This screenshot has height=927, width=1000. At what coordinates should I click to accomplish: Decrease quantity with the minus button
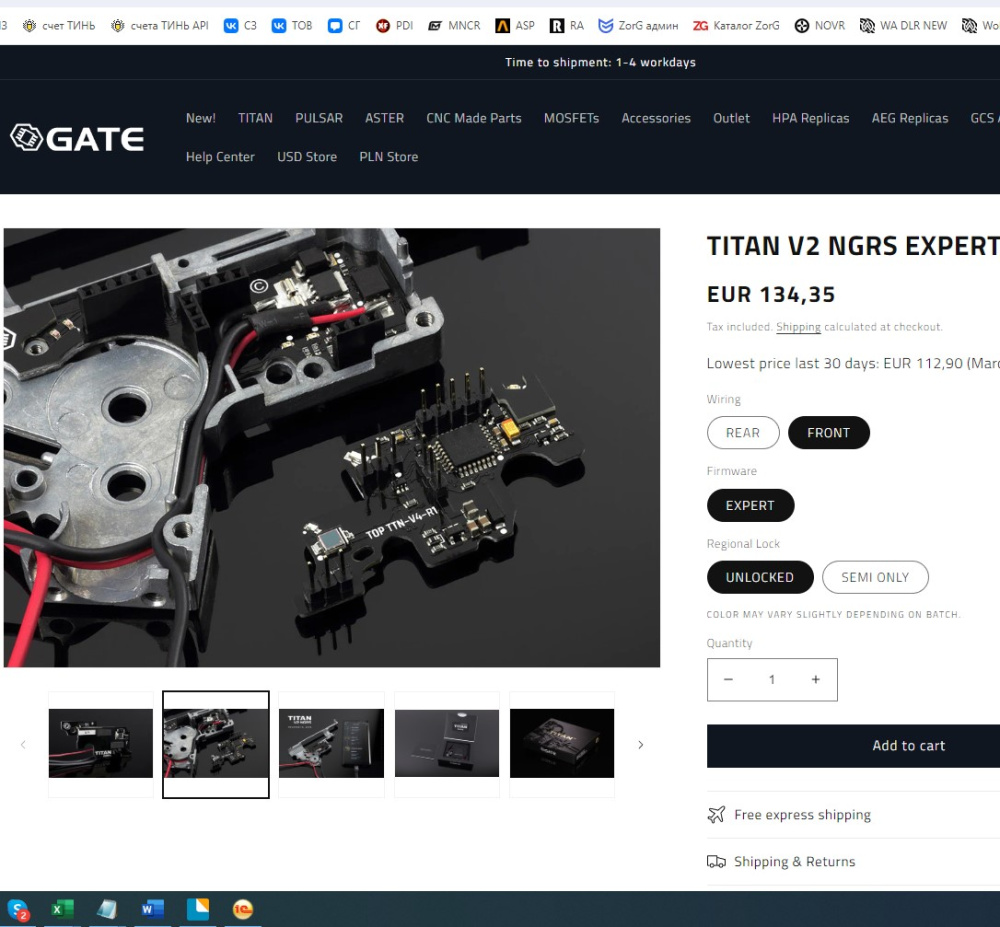(x=728, y=680)
